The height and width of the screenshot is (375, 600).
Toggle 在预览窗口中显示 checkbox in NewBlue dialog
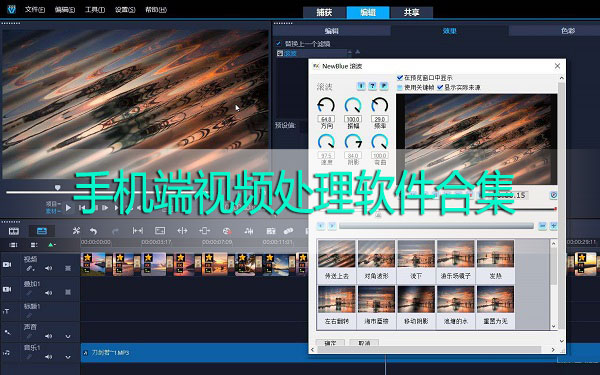[x=400, y=78]
